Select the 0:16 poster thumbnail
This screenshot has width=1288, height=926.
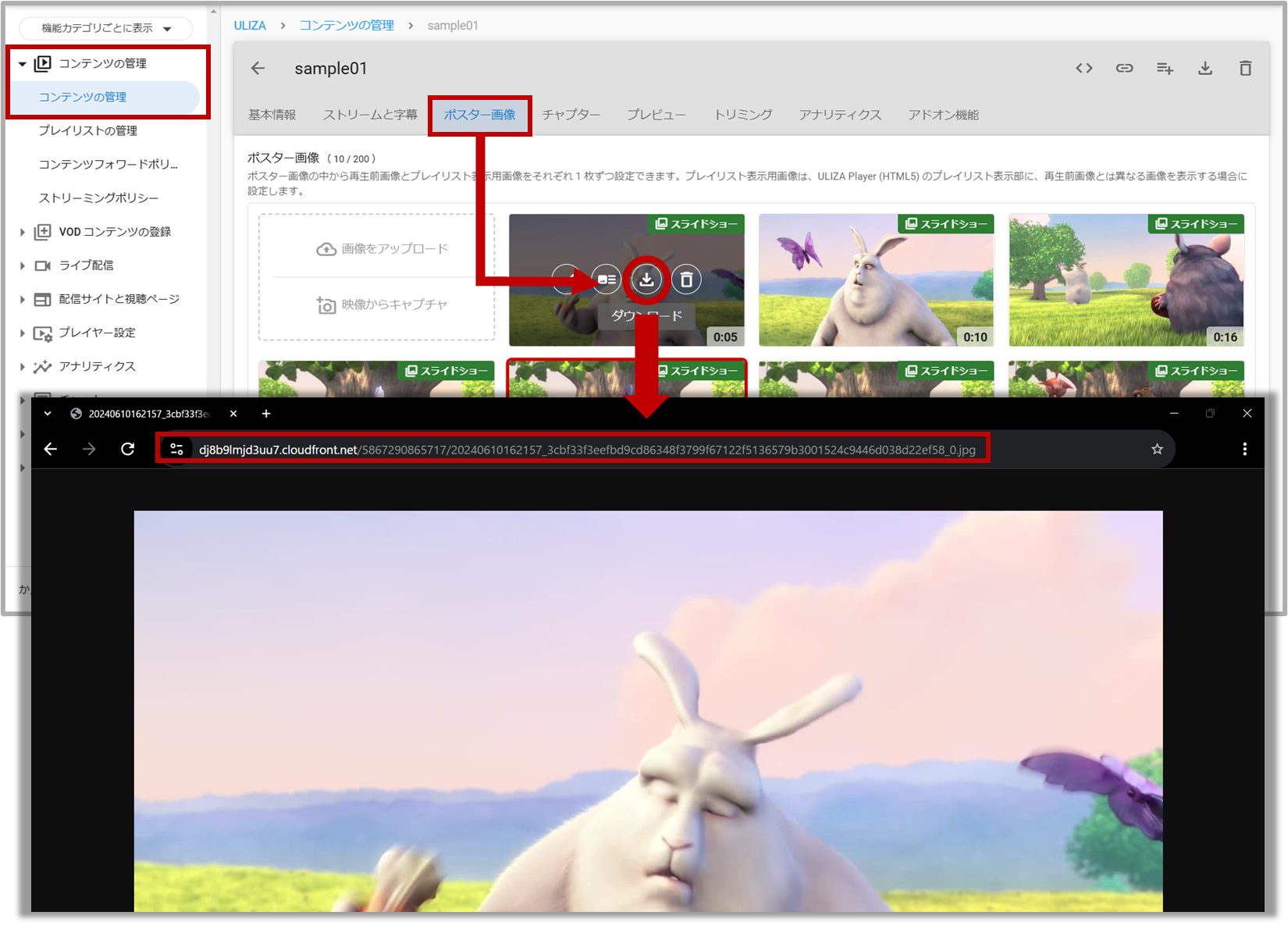[1126, 280]
